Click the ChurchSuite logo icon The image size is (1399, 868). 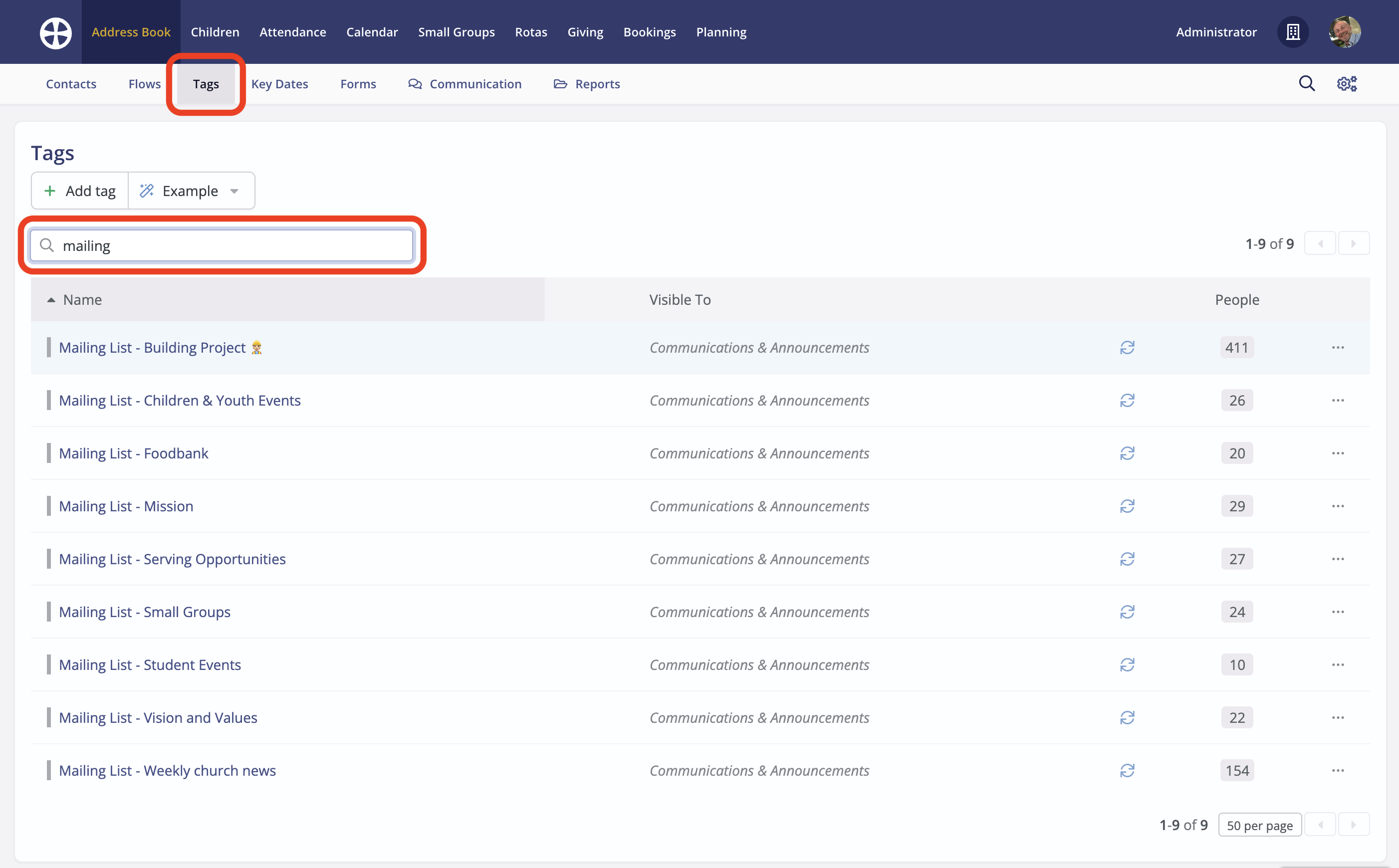(56, 33)
